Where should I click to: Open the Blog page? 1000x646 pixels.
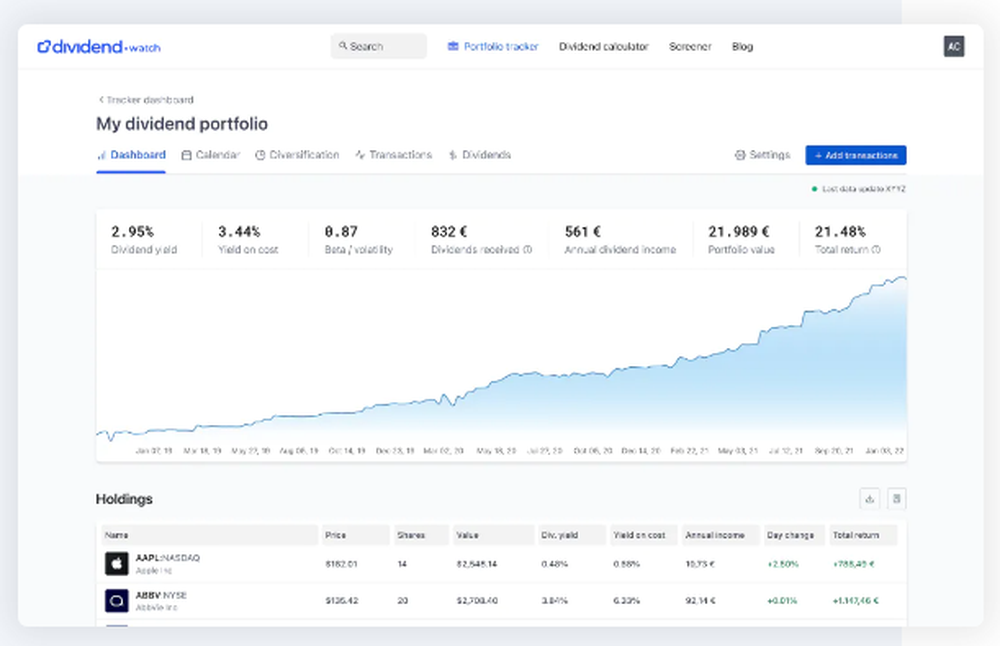click(x=742, y=46)
